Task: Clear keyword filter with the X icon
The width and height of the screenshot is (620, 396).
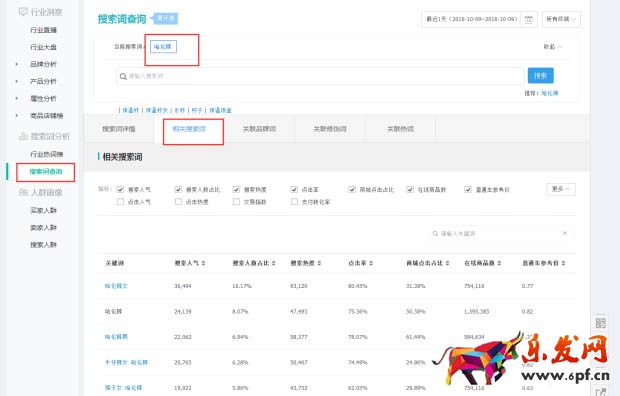Action: pyautogui.click(x=565, y=233)
